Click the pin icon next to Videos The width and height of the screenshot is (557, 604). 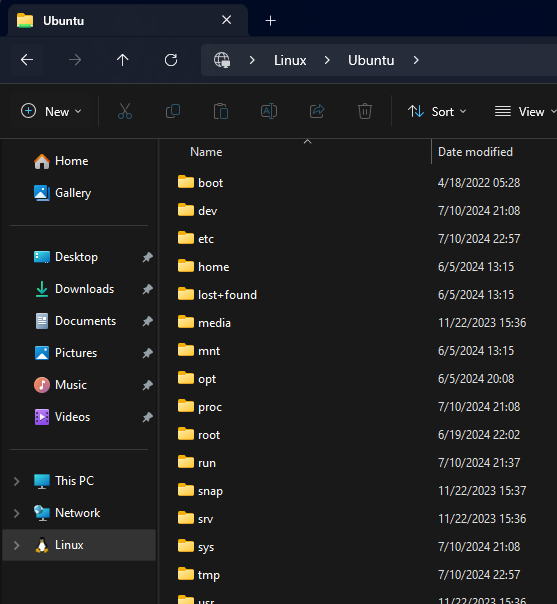pos(148,417)
